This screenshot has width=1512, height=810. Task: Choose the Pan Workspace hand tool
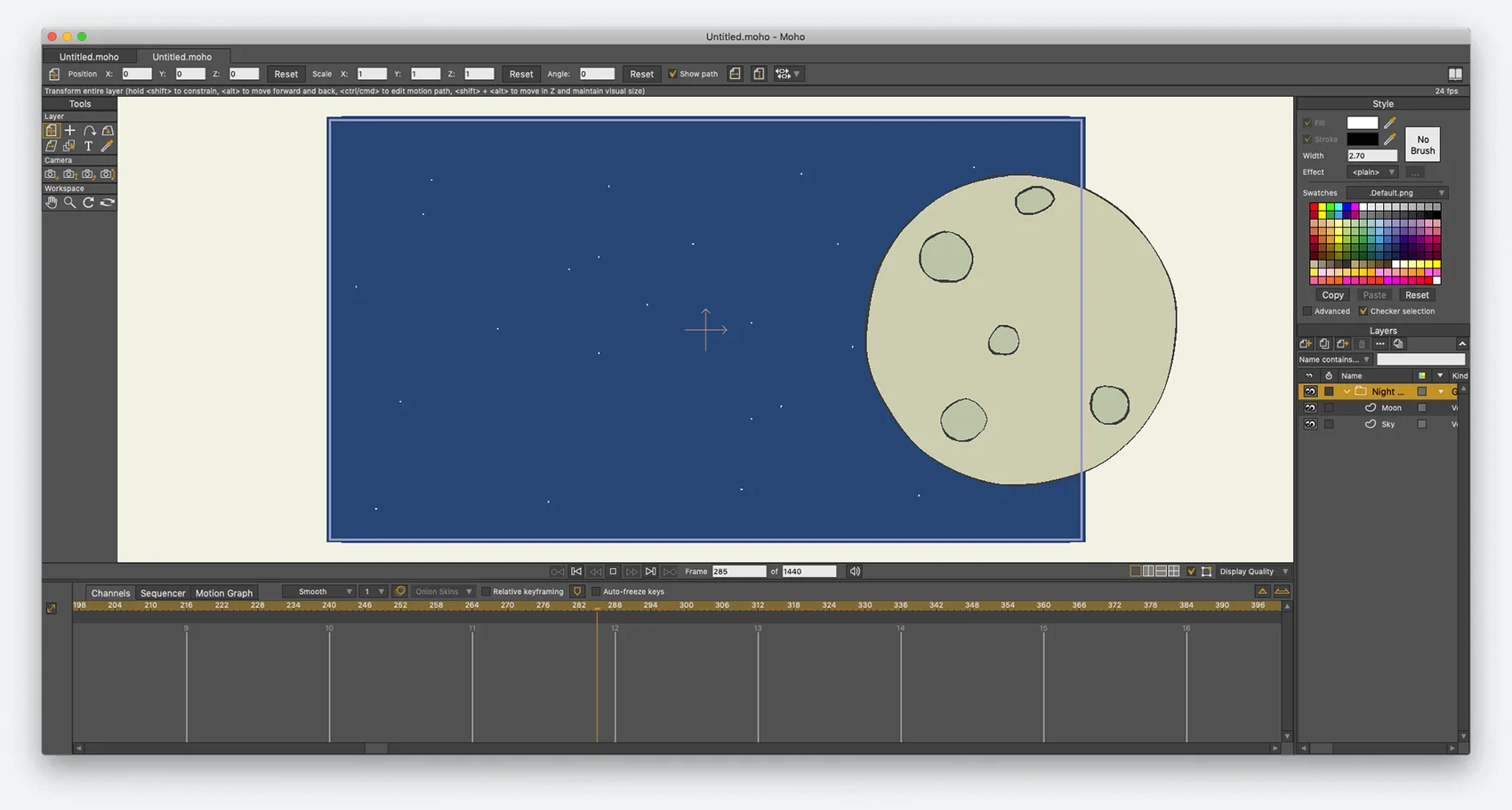click(52, 203)
